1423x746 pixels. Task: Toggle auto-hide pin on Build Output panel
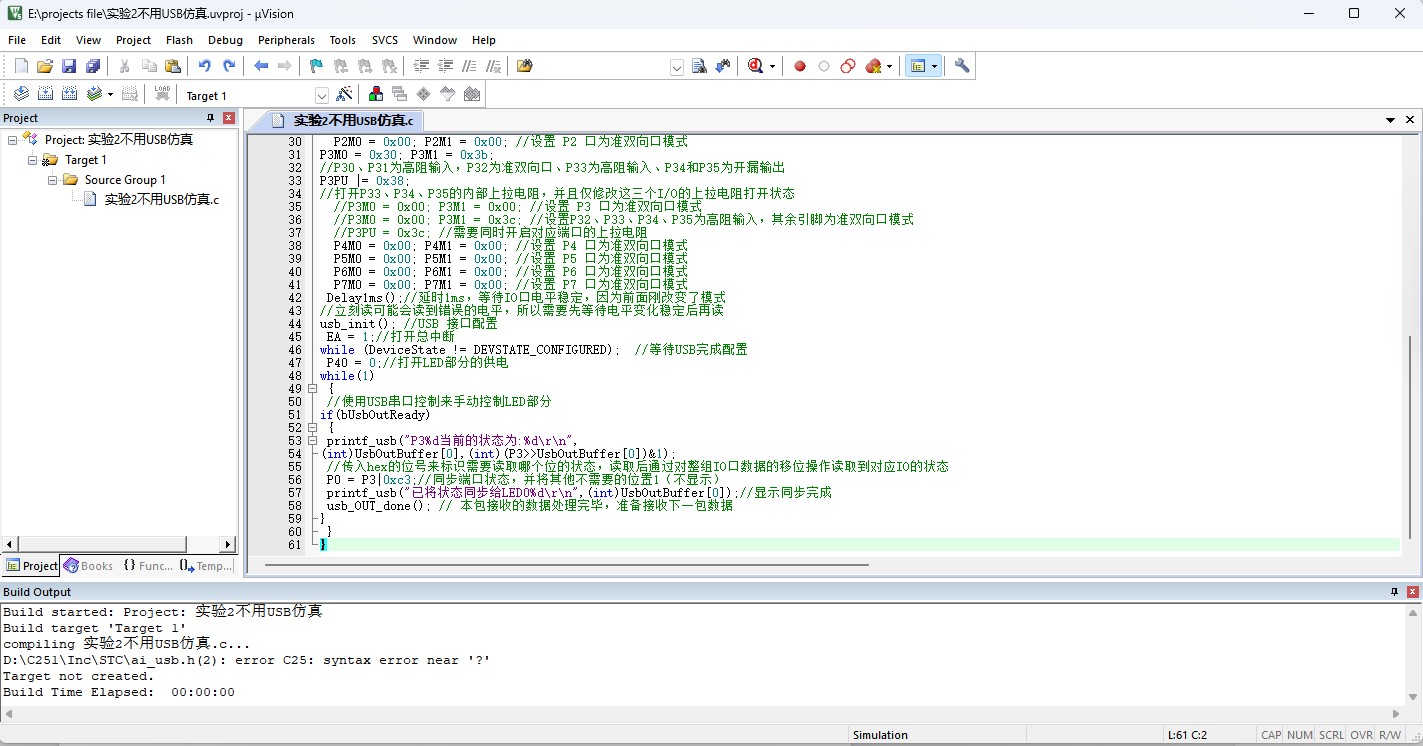(x=1394, y=592)
